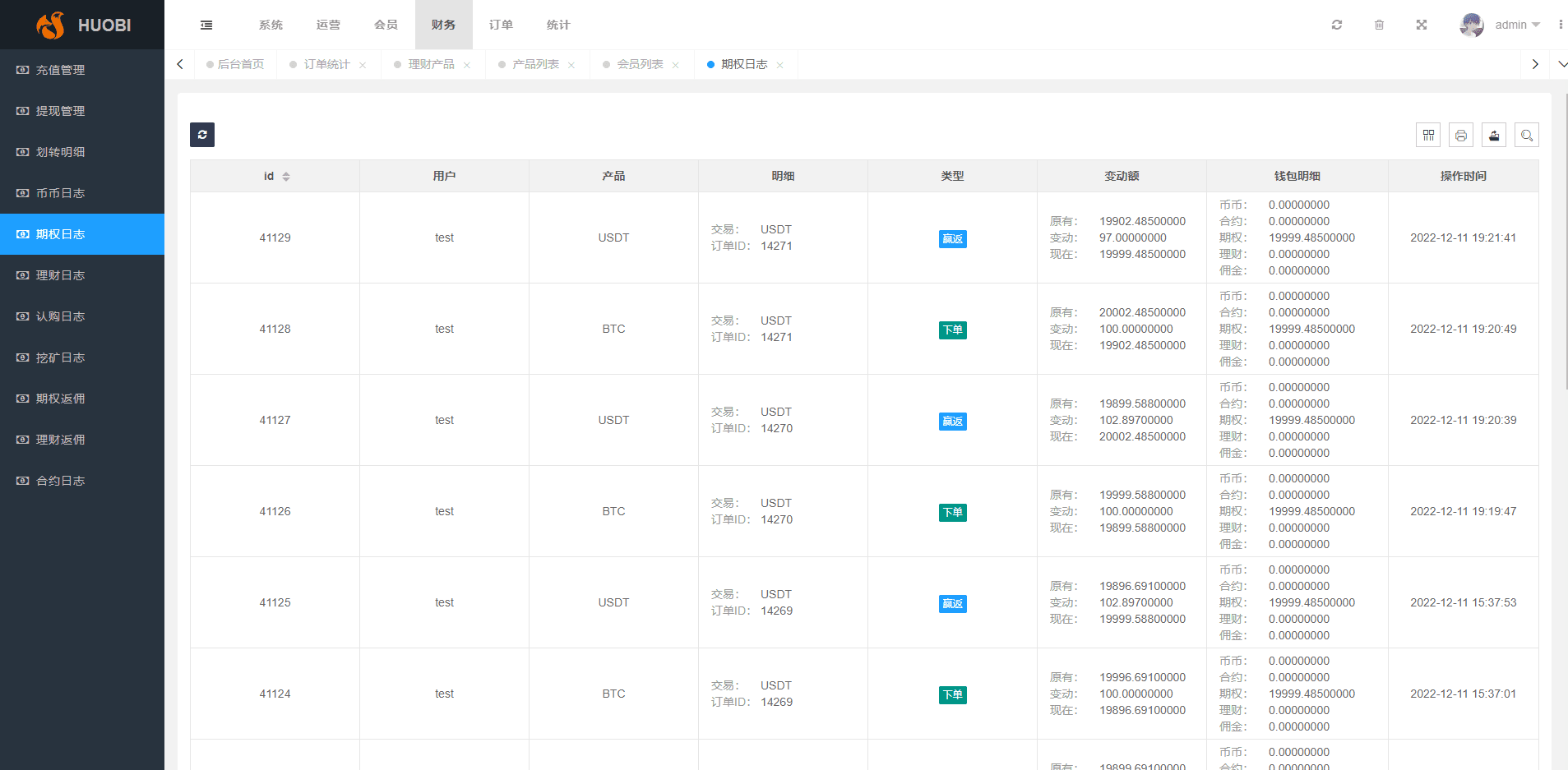Switch to the 会员列表 tab
The width and height of the screenshot is (1568, 770).
[640, 64]
